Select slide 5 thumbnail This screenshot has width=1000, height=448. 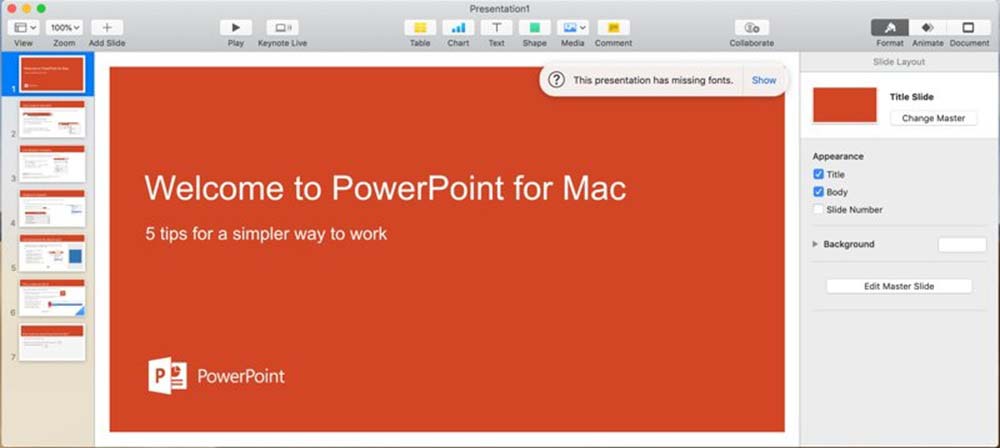[52, 253]
